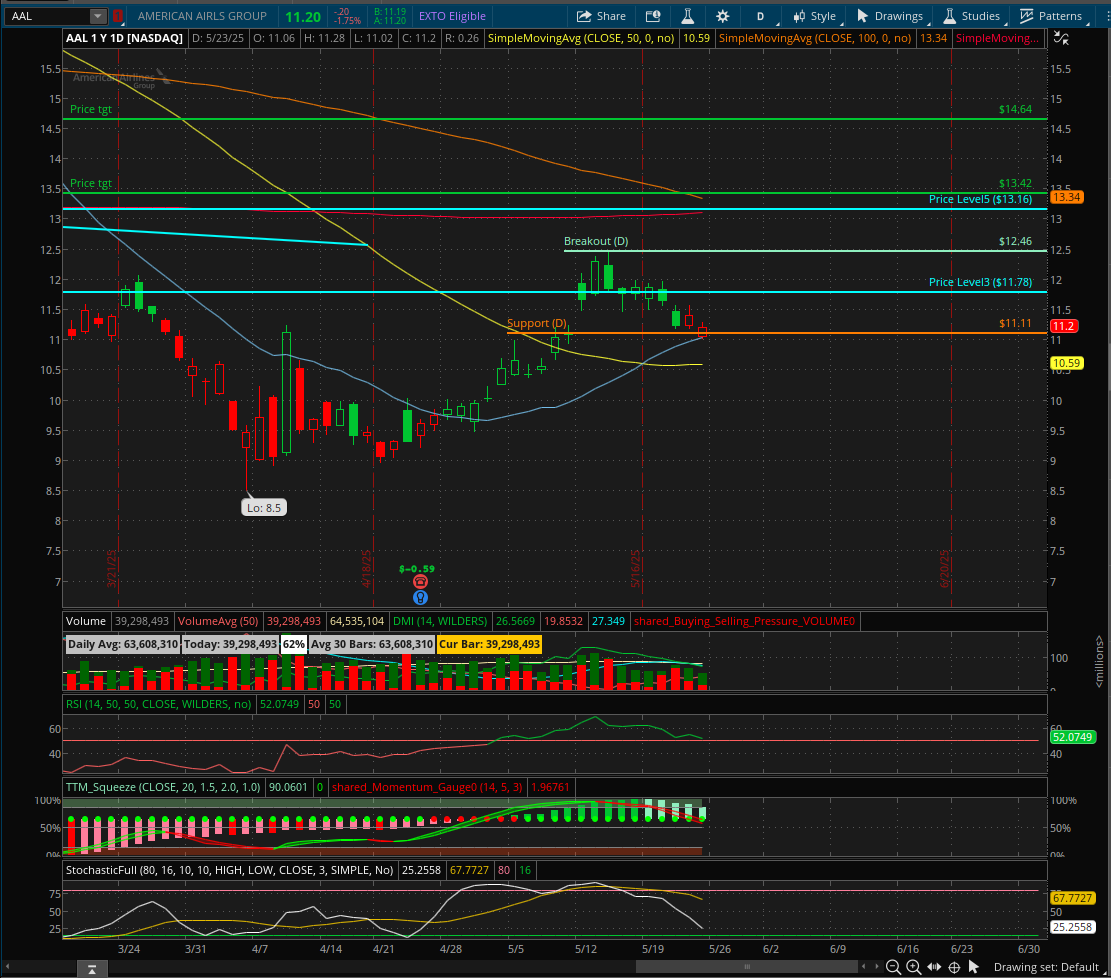Click the 4/18/25 vertical date marker
This screenshot has width=1111, height=978.
[x=366, y=568]
